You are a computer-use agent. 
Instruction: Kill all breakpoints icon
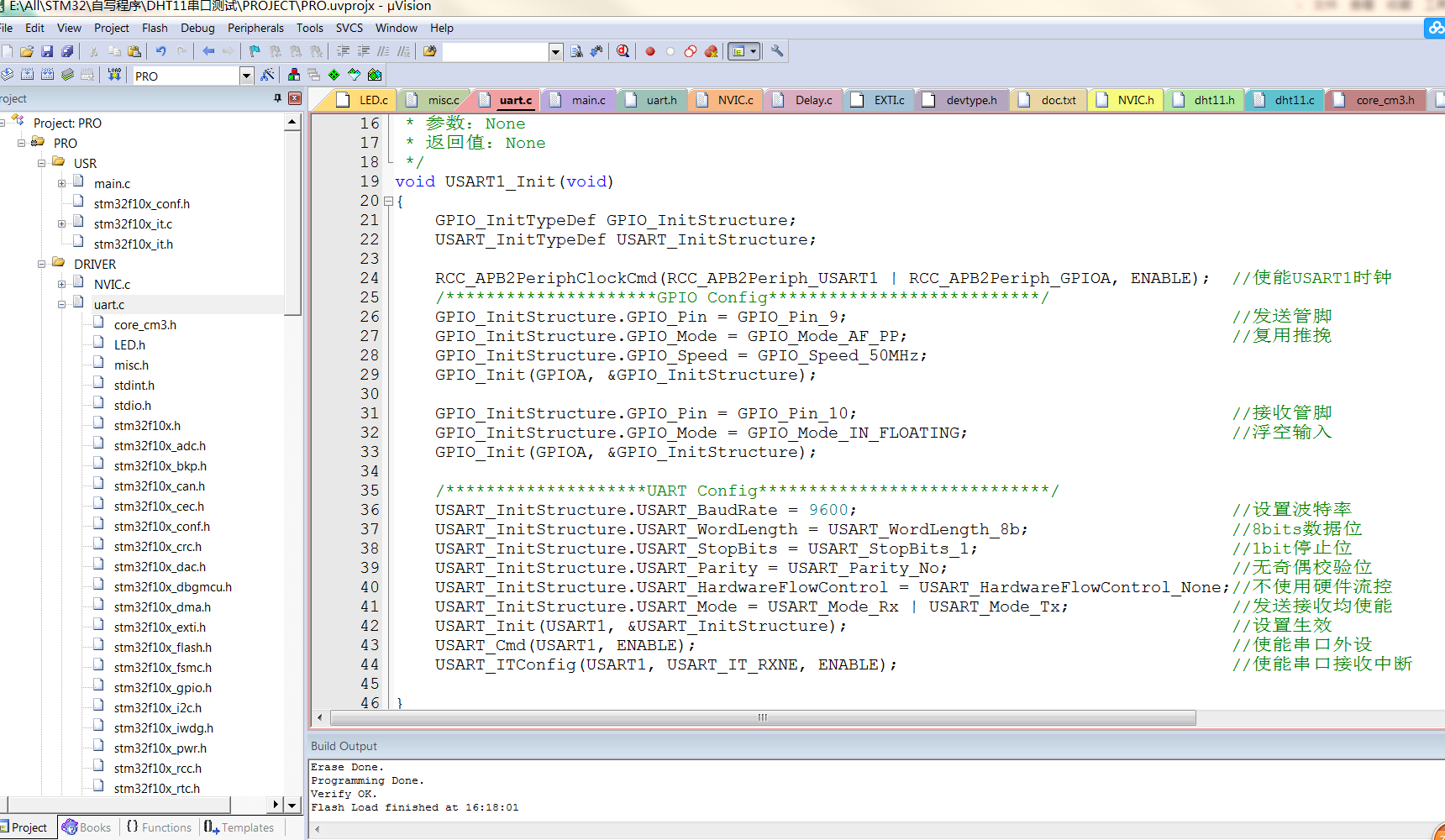coord(711,51)
